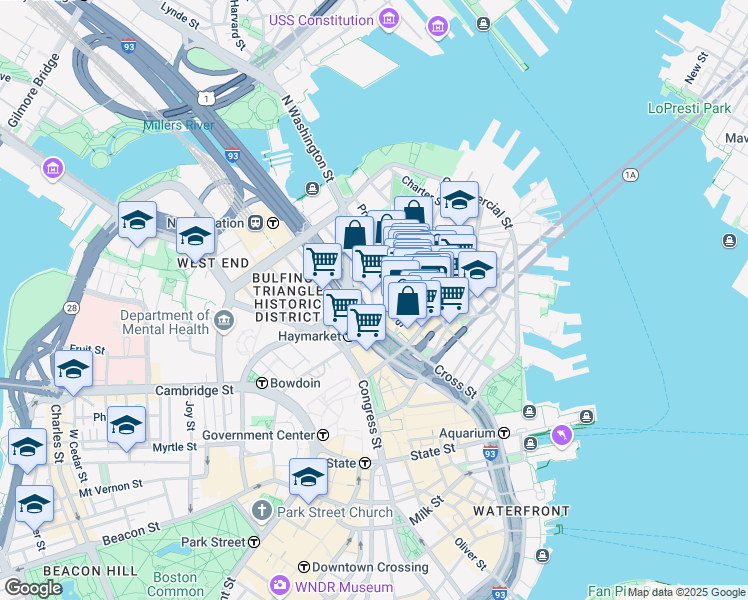The image size is (748, 600).
Task: Click the Map data ©2025 Google text
Action: tap(686, 592)
